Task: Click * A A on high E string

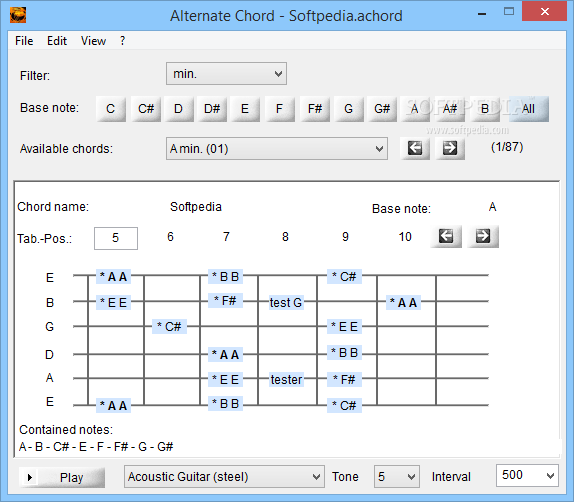Action: [x=113, y=276]
